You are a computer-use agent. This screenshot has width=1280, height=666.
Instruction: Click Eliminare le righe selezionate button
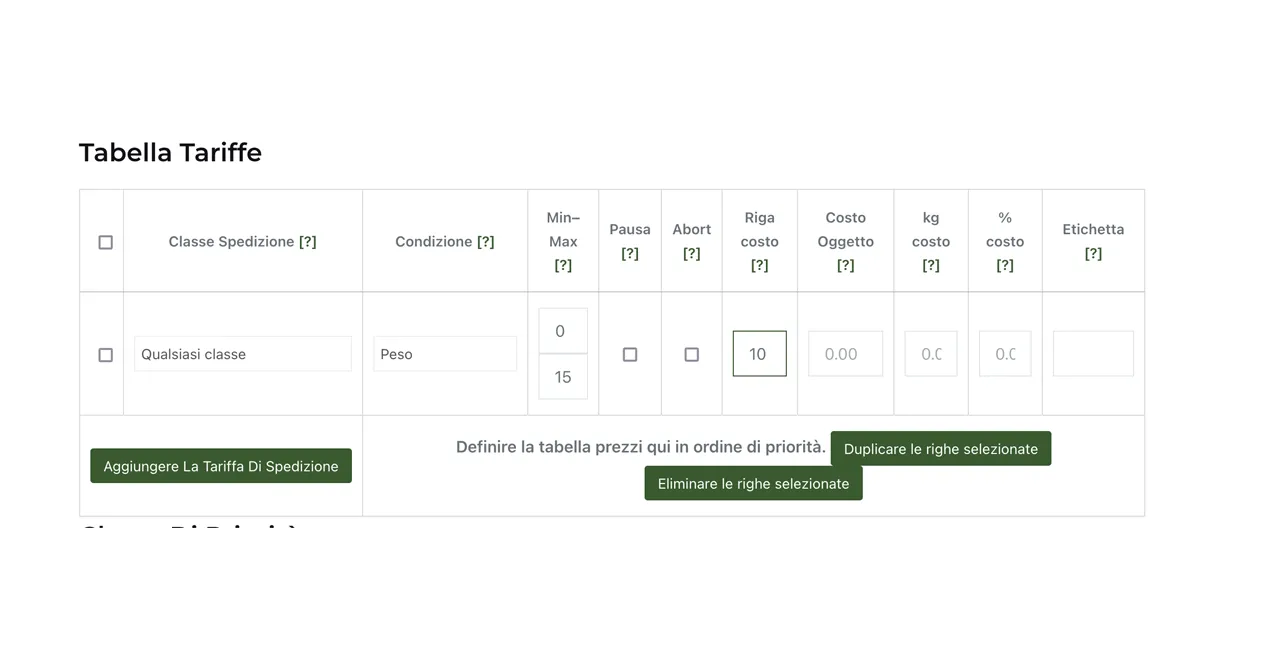pyautogui.click(x=753, y=483)
